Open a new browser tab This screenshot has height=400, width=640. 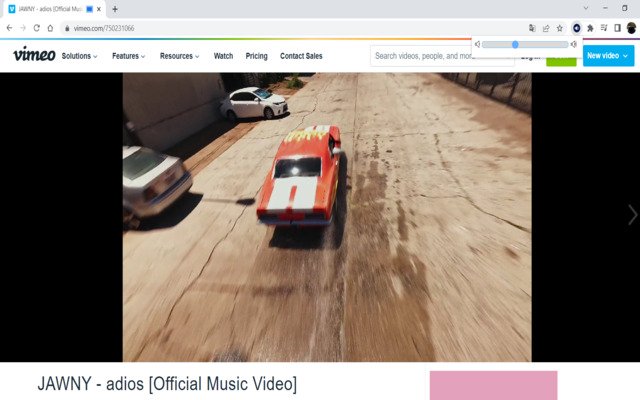click(115, 9)
